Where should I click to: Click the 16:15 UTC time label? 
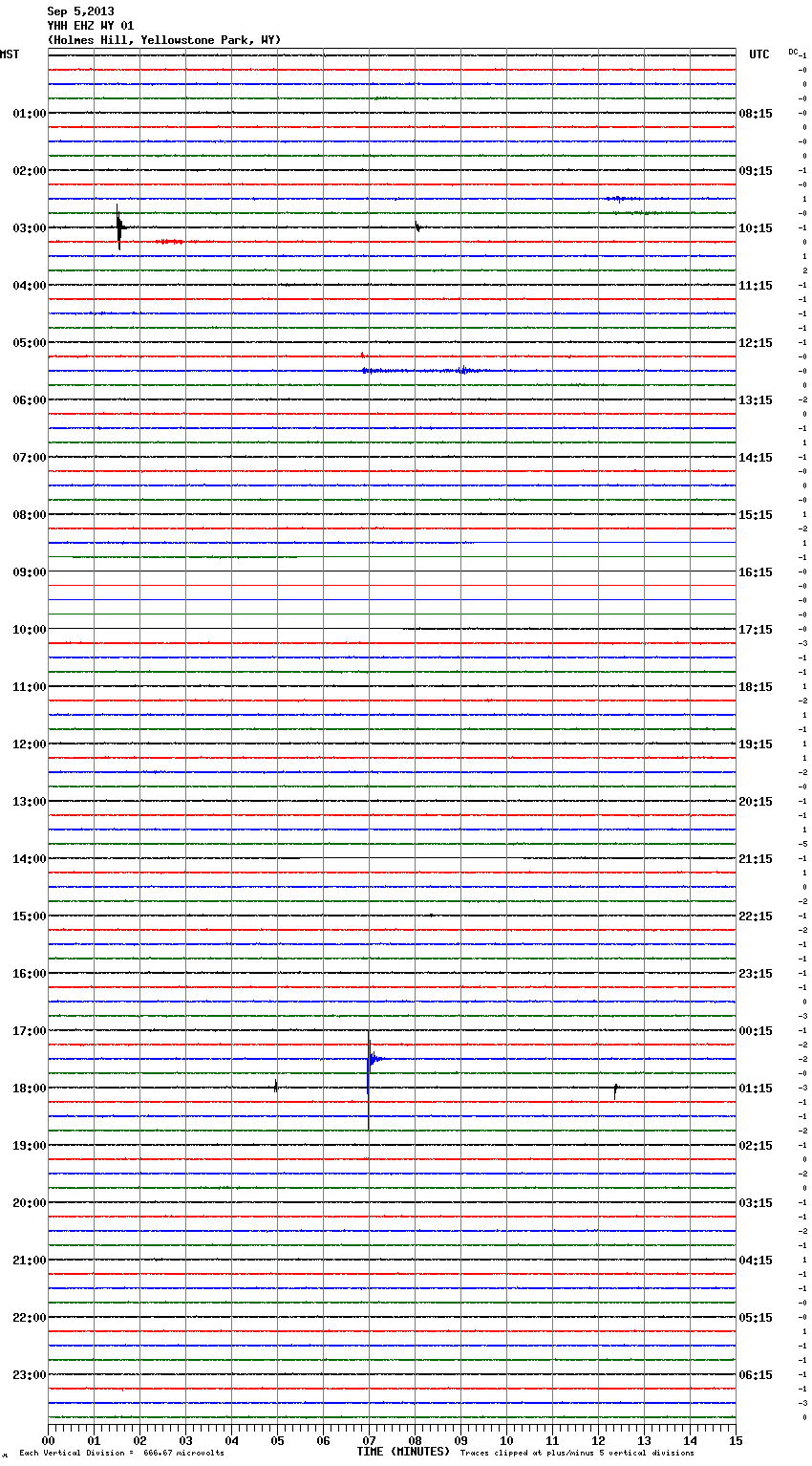tap(756, 572)
